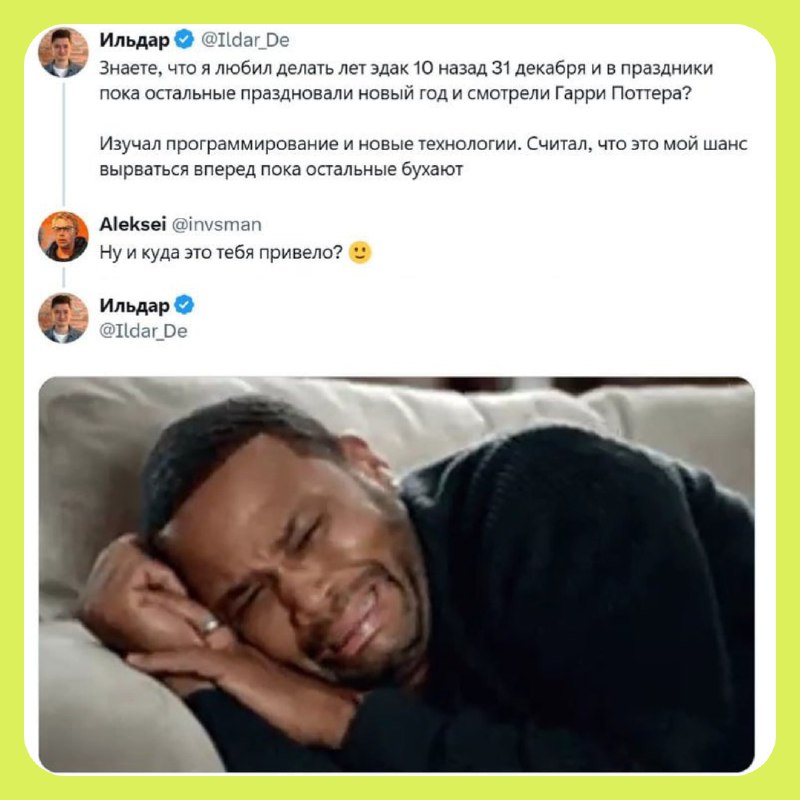Click the thread line under the top avatar
The image size is (800, 800).
(64, 144)
